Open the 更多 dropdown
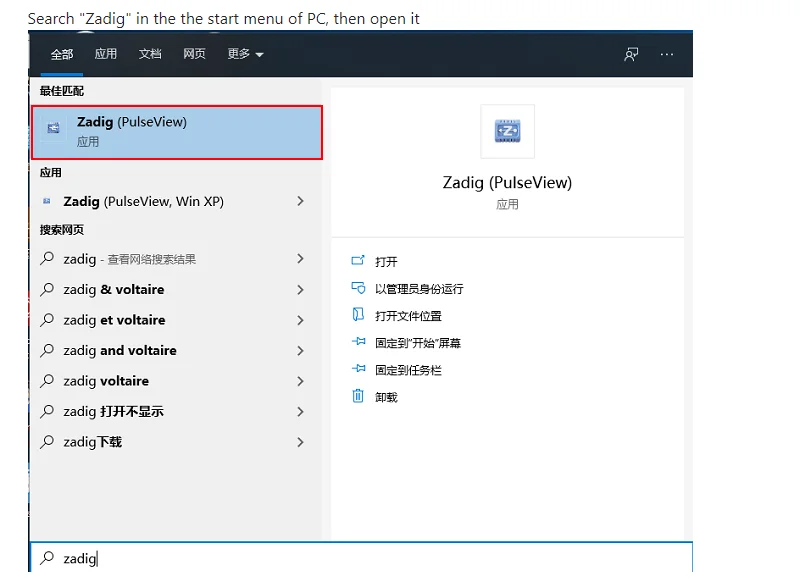Screen dimensions: 800x586 point(245,54)
